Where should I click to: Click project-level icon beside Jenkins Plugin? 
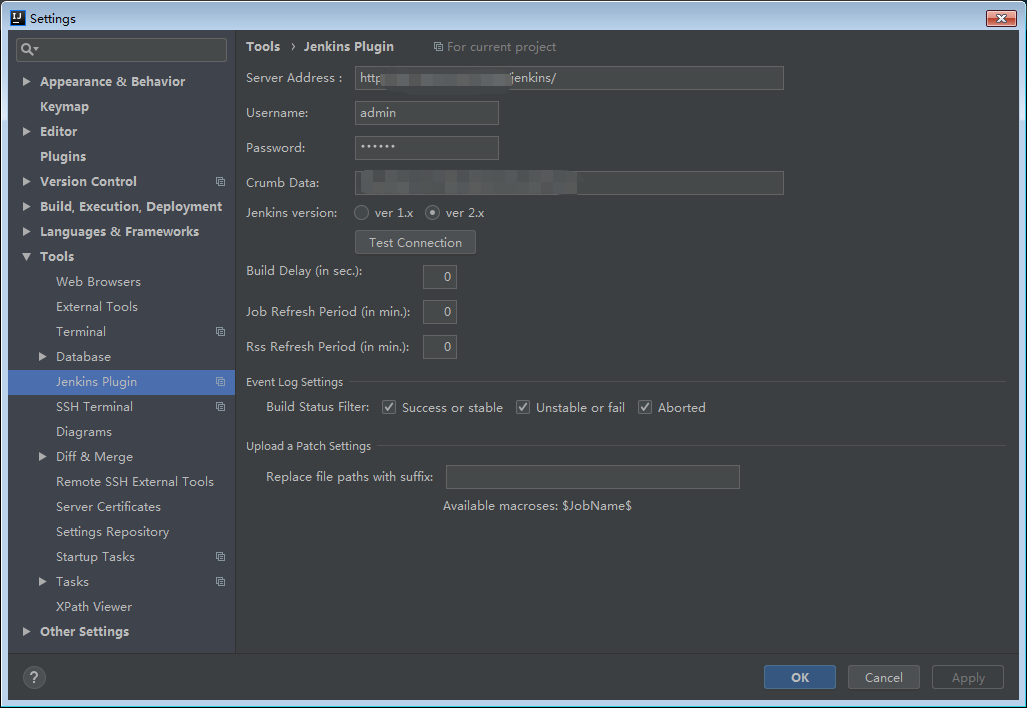(221, 382)
